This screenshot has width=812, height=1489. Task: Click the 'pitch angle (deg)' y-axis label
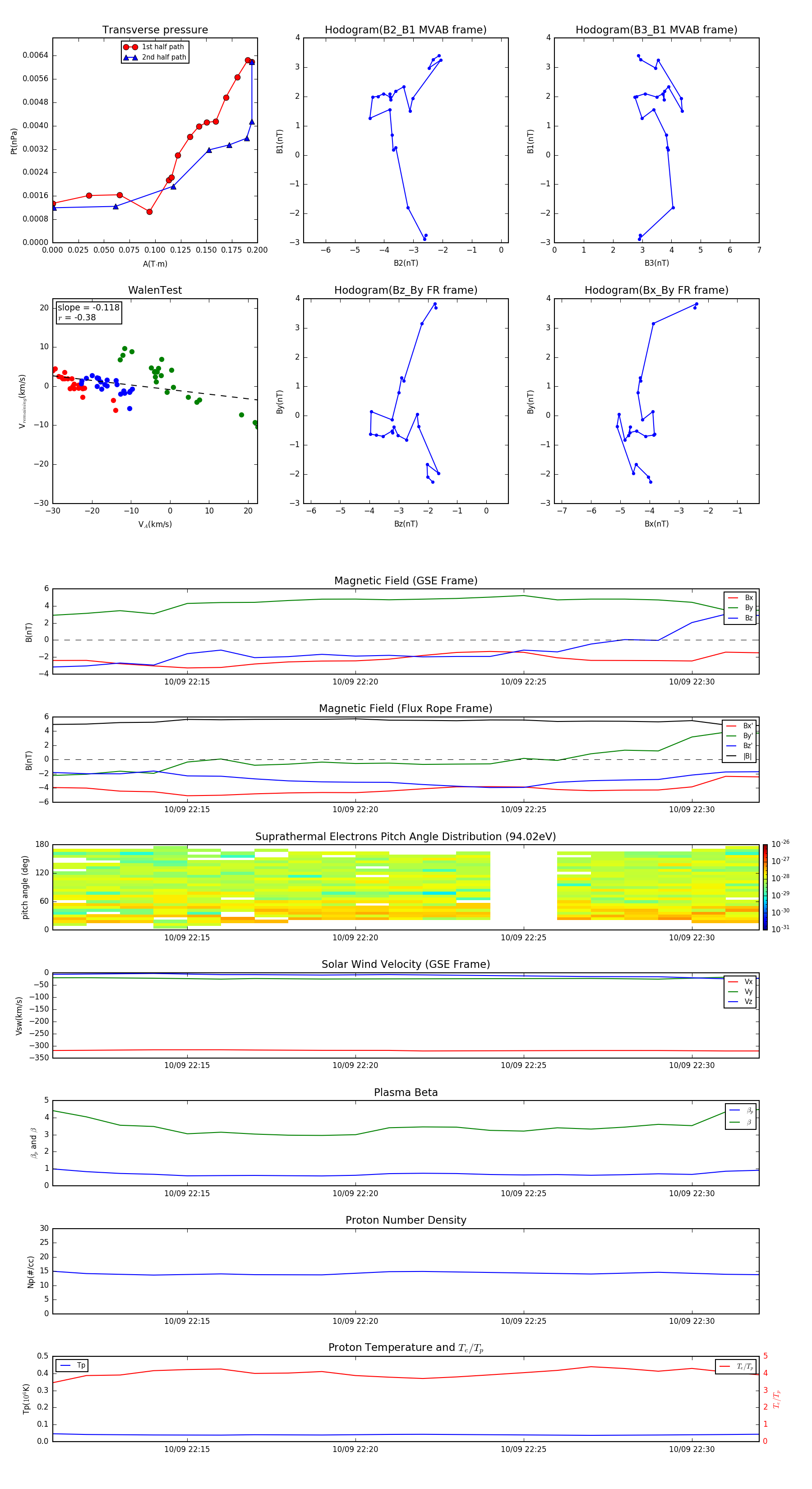tap(25, 887)
